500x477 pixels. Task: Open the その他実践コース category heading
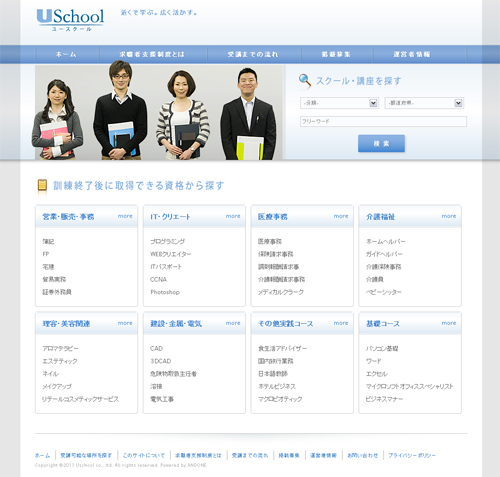(x=286, y=324)
